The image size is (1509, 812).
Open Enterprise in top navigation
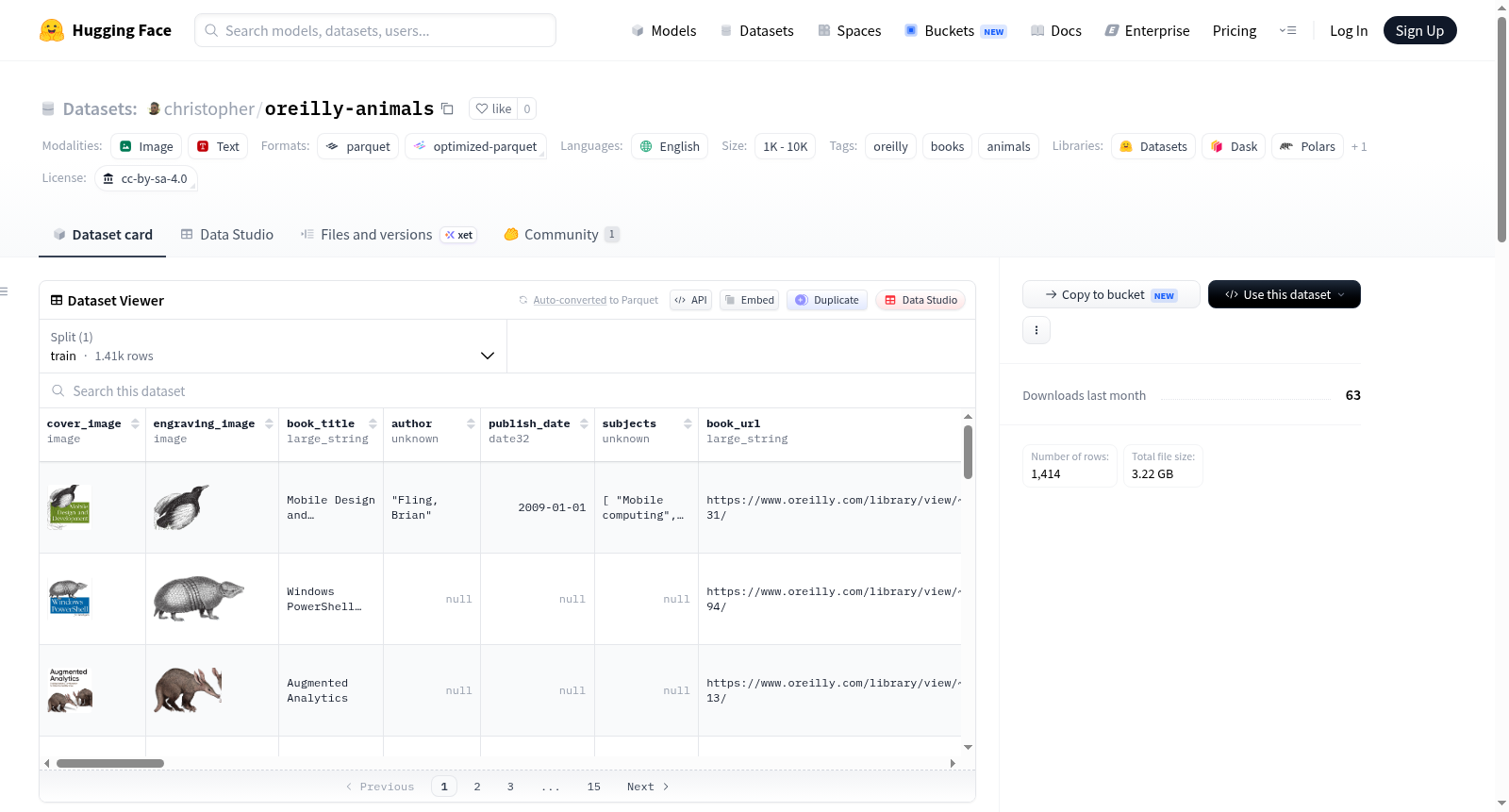point(1147,30)
